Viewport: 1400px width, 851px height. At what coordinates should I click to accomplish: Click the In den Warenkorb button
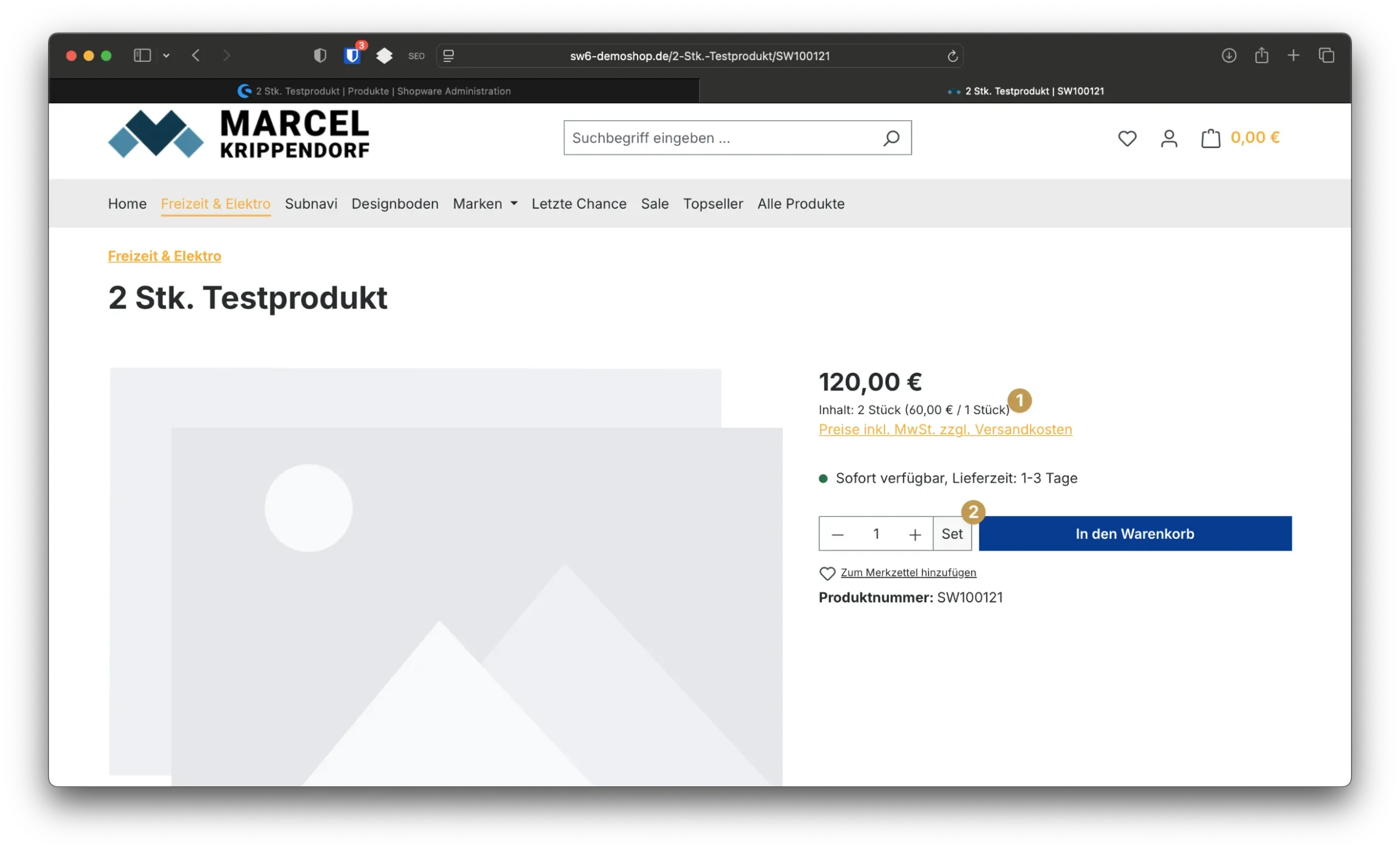(x=1134, y=533)
